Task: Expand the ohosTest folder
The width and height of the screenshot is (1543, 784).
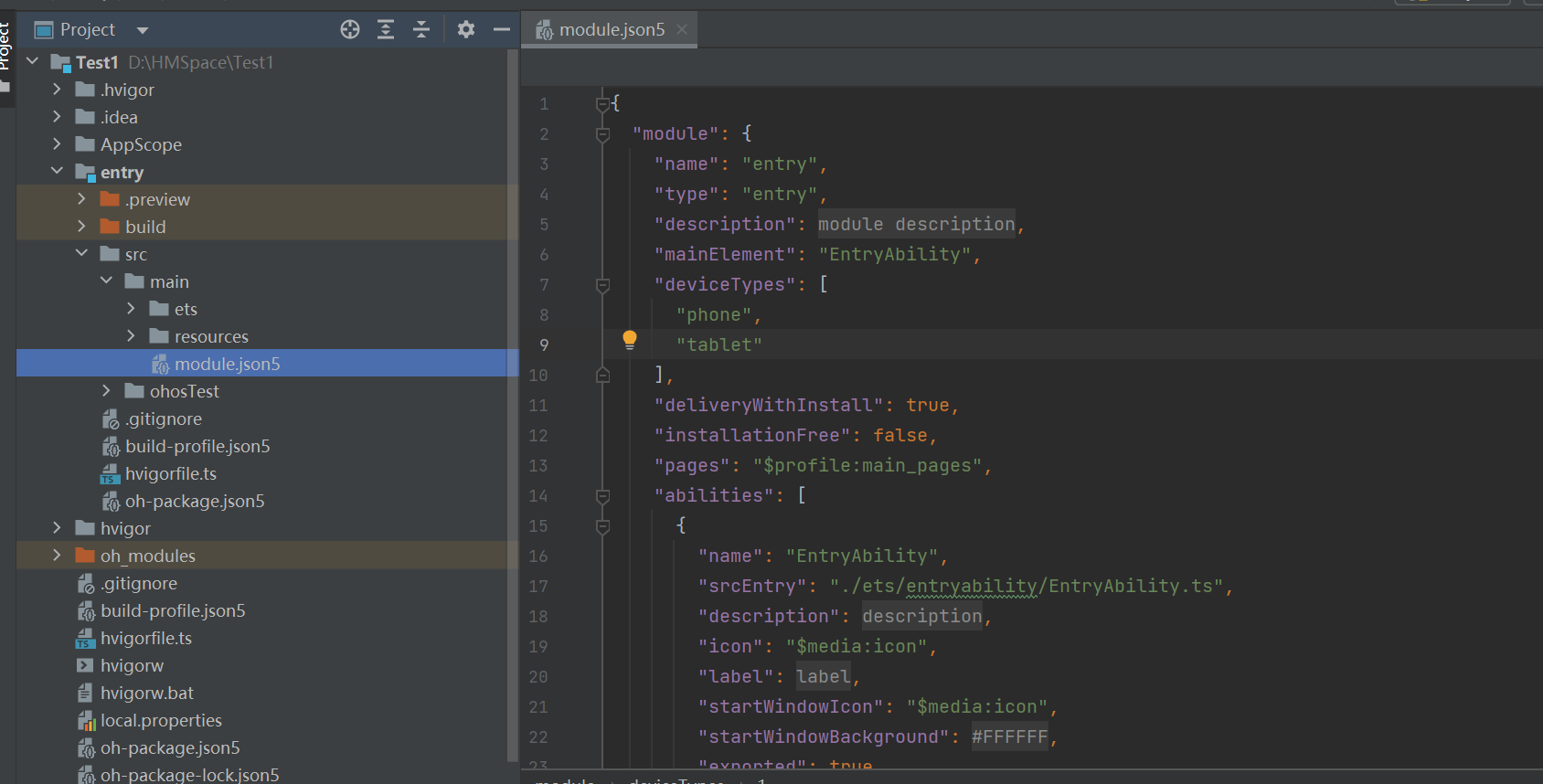Action: click(x=106, y=390)
